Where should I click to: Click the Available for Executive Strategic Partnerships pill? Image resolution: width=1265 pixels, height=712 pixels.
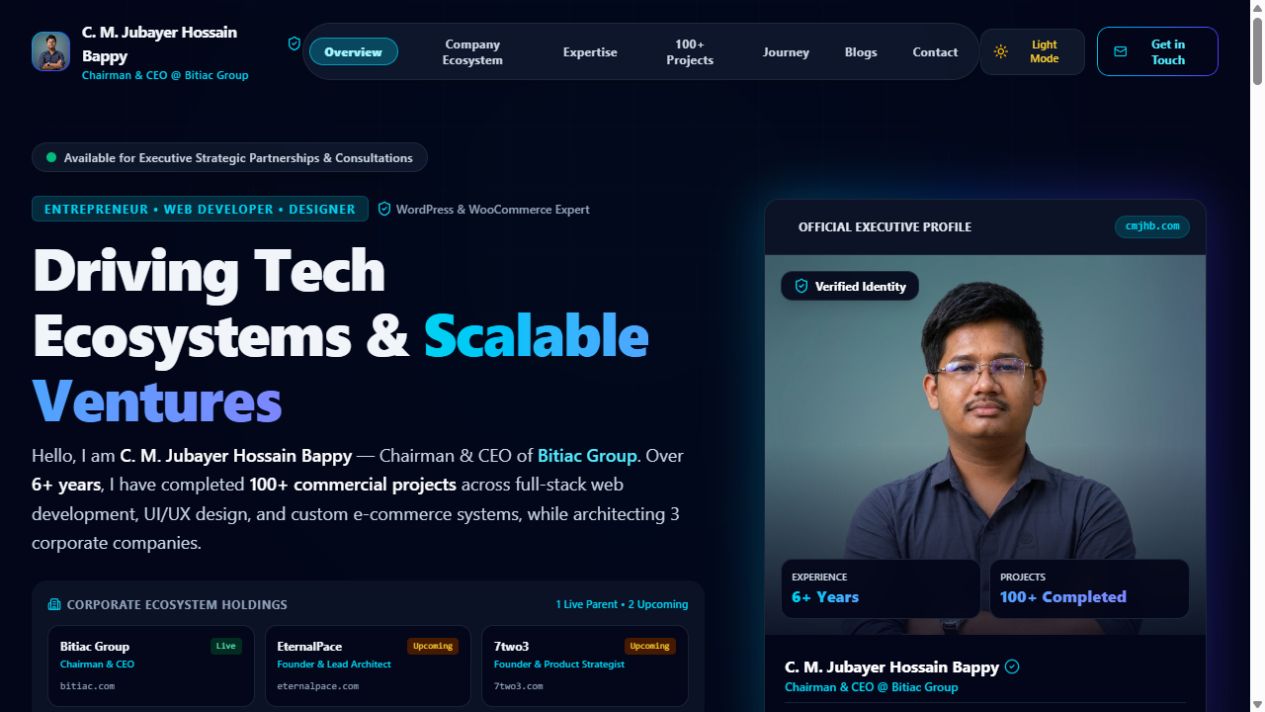[230, 157]
